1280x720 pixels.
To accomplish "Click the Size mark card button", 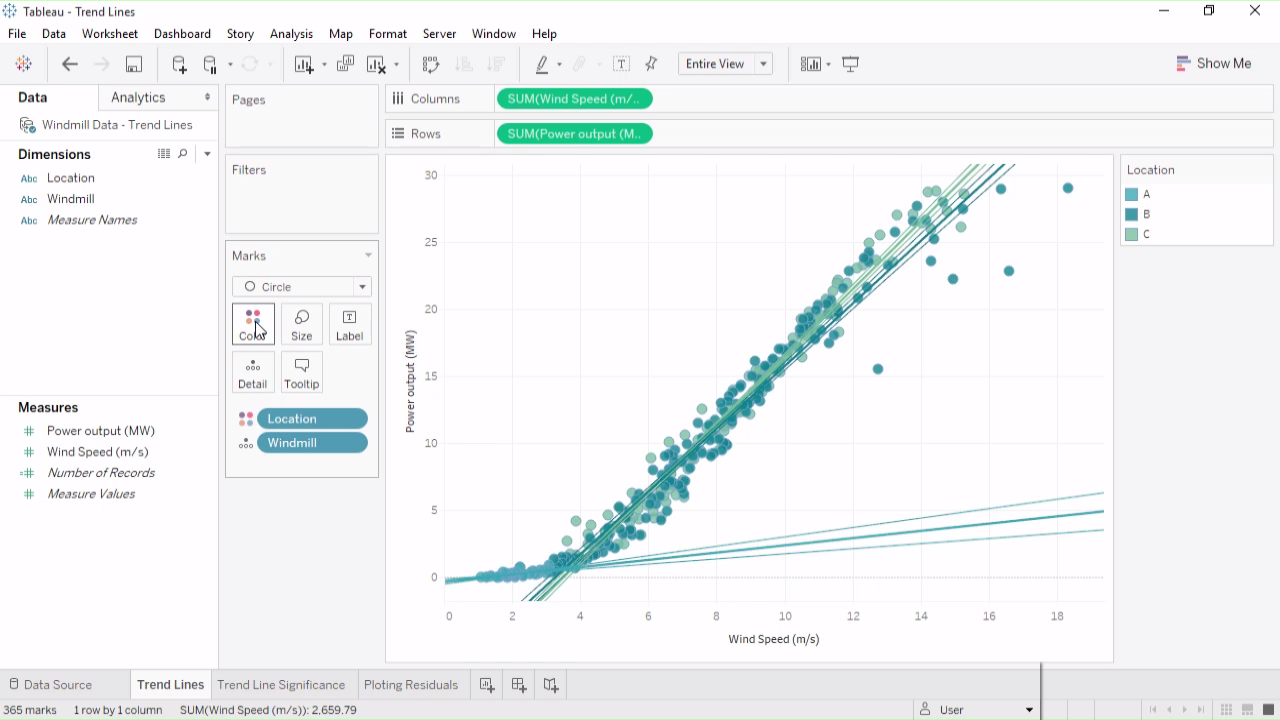I will click(x=301, y=324).
